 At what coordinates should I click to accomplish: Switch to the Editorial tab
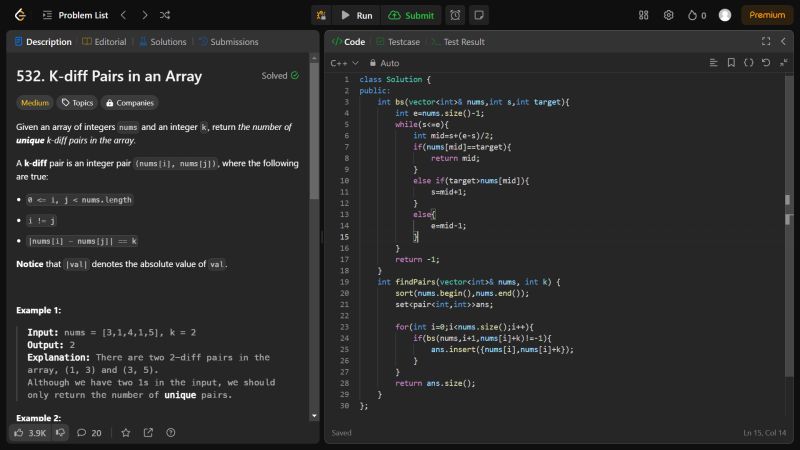(x=105, y=42)
